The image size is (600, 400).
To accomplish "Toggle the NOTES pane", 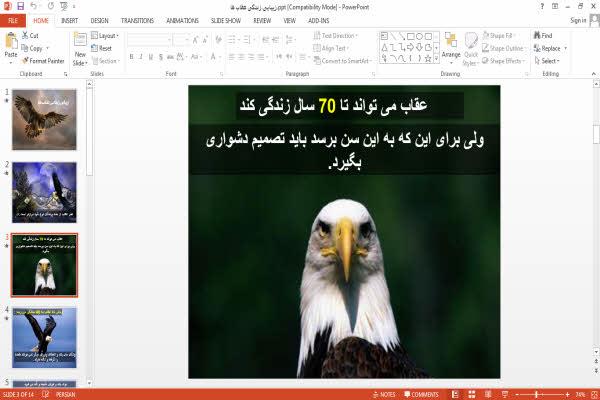I will (x=384, y=394).
